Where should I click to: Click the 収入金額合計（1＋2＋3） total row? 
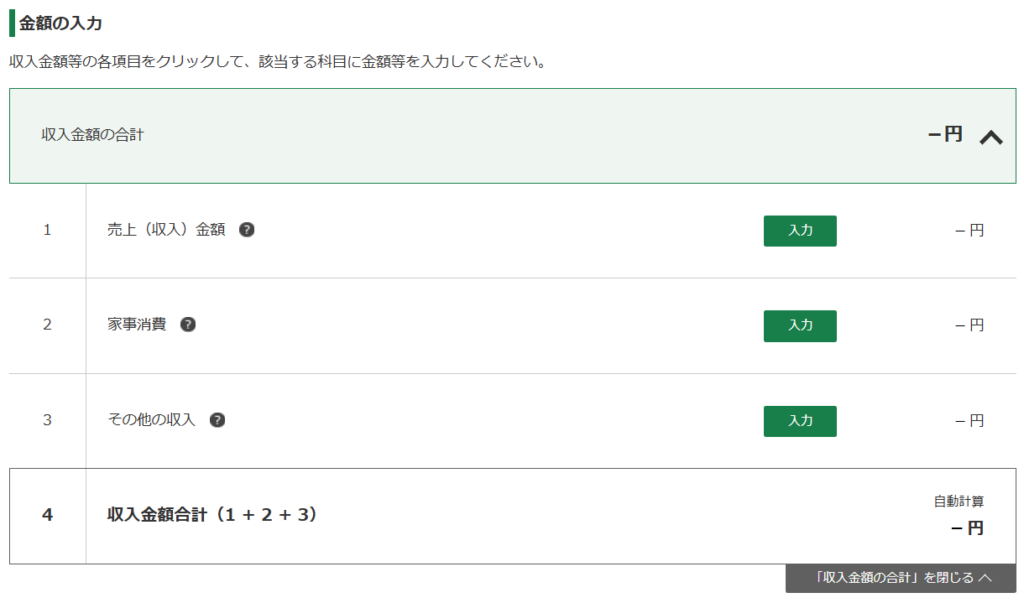(212, 515)
